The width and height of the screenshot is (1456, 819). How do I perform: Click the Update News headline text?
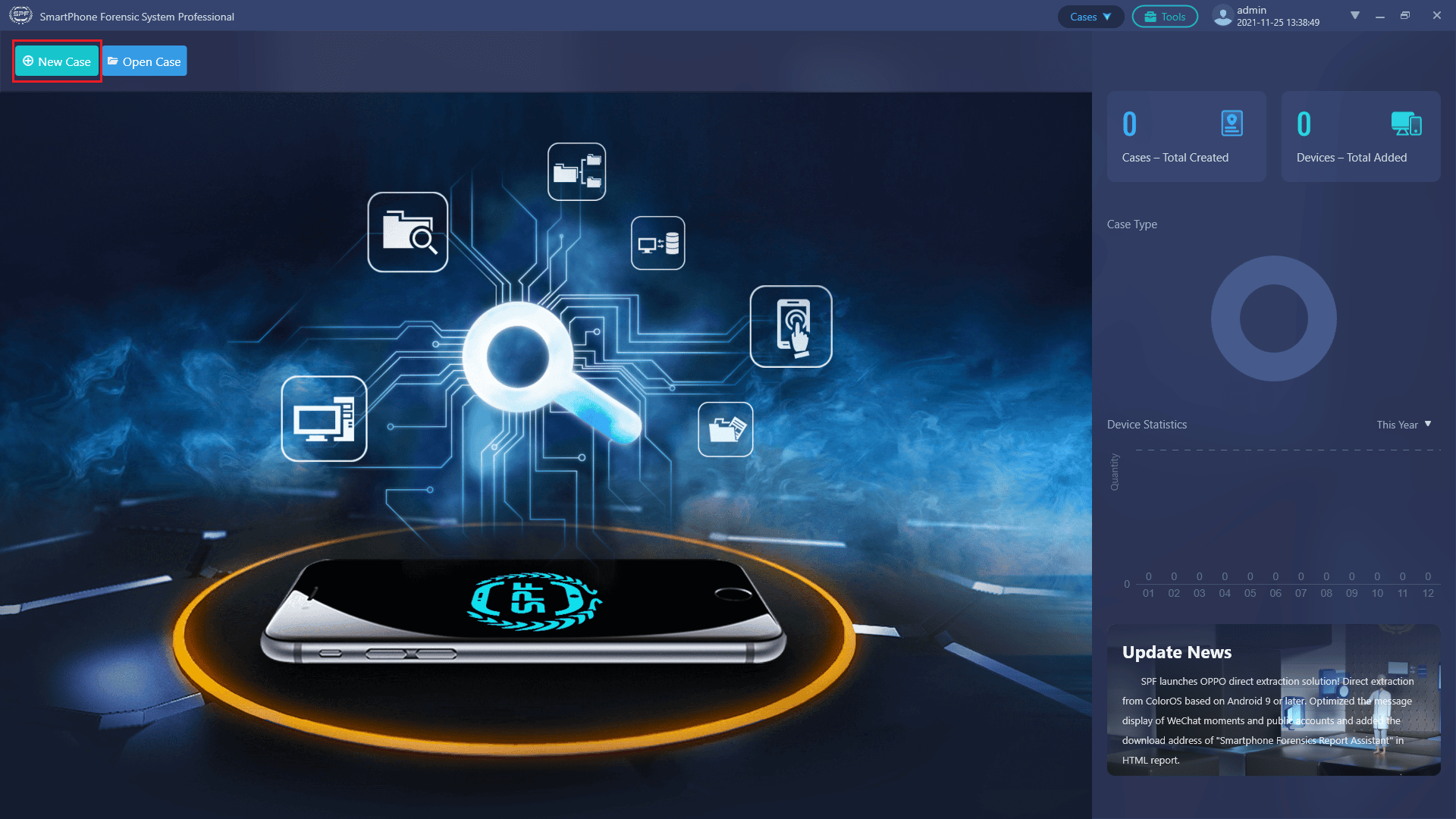[x=1177, y=652]
